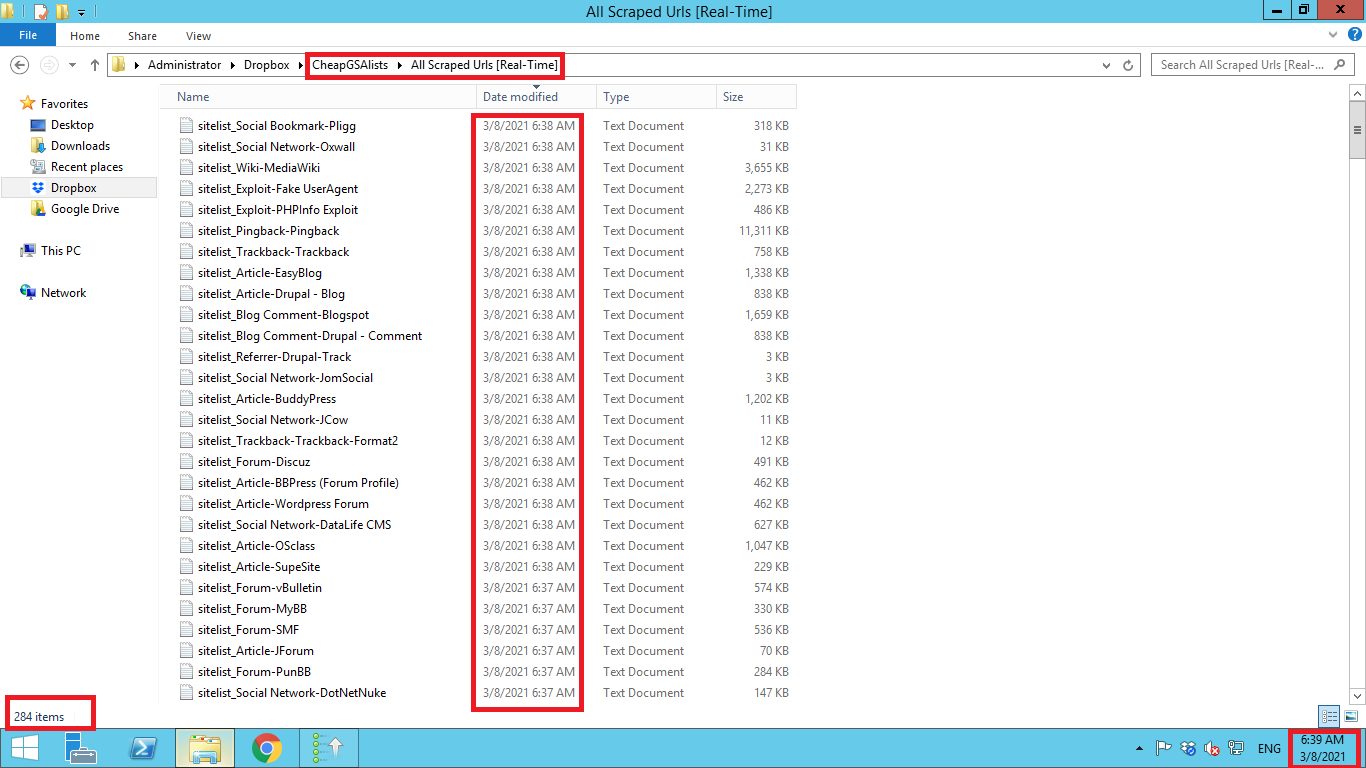Click the Up one level arrow
This screenshot has height=768, width=1366.
(95, 65)
